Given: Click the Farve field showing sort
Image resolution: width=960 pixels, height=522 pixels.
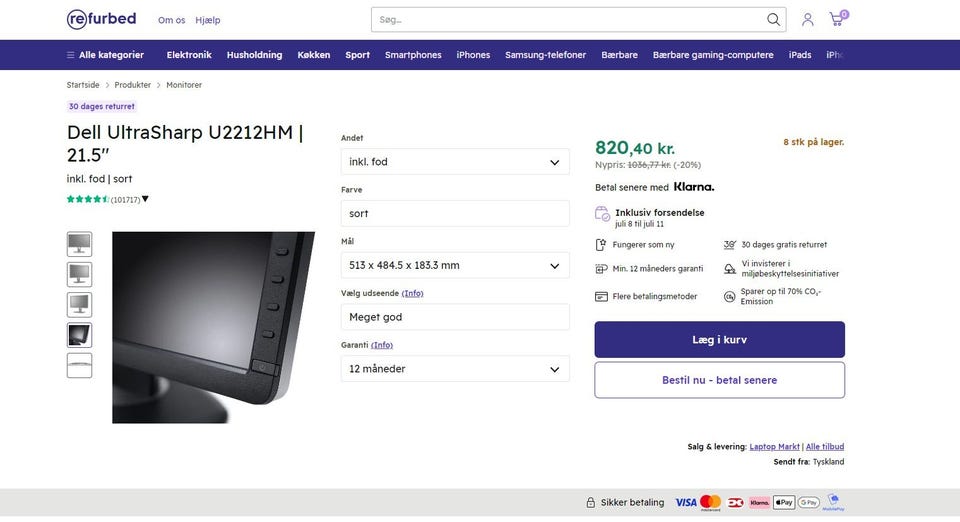Looking at the screenshot, I should pyautogui.click(x=455, y=214).
